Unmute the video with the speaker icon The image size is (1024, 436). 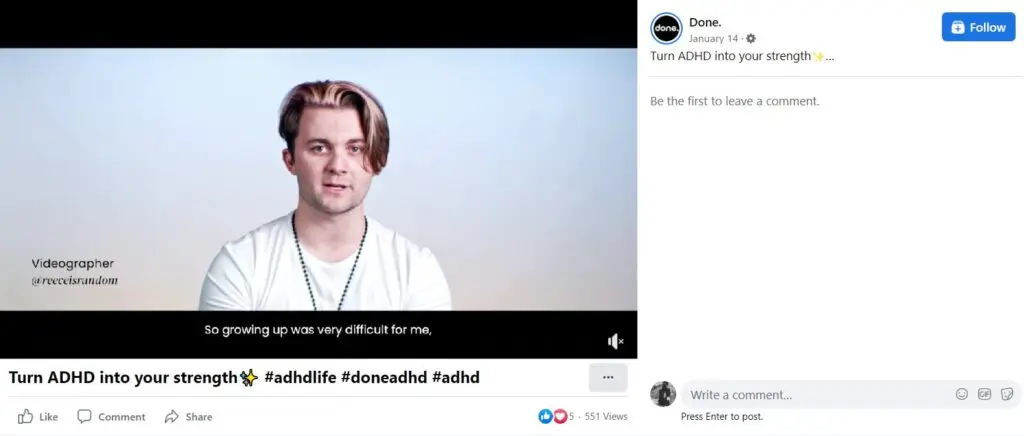[615, 341]
